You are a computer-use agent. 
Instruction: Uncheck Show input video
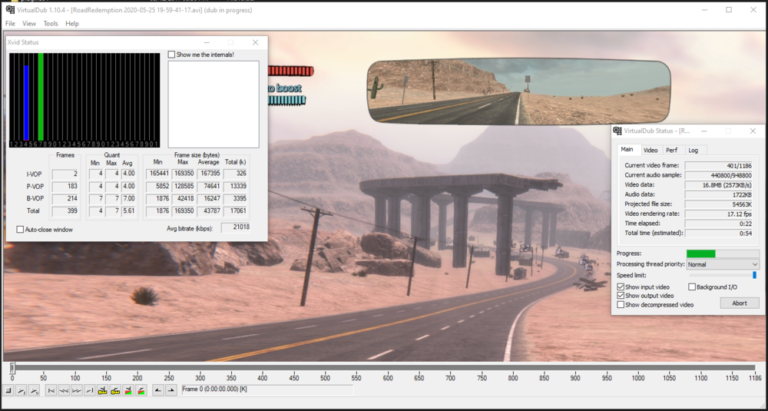pos(621,287)
